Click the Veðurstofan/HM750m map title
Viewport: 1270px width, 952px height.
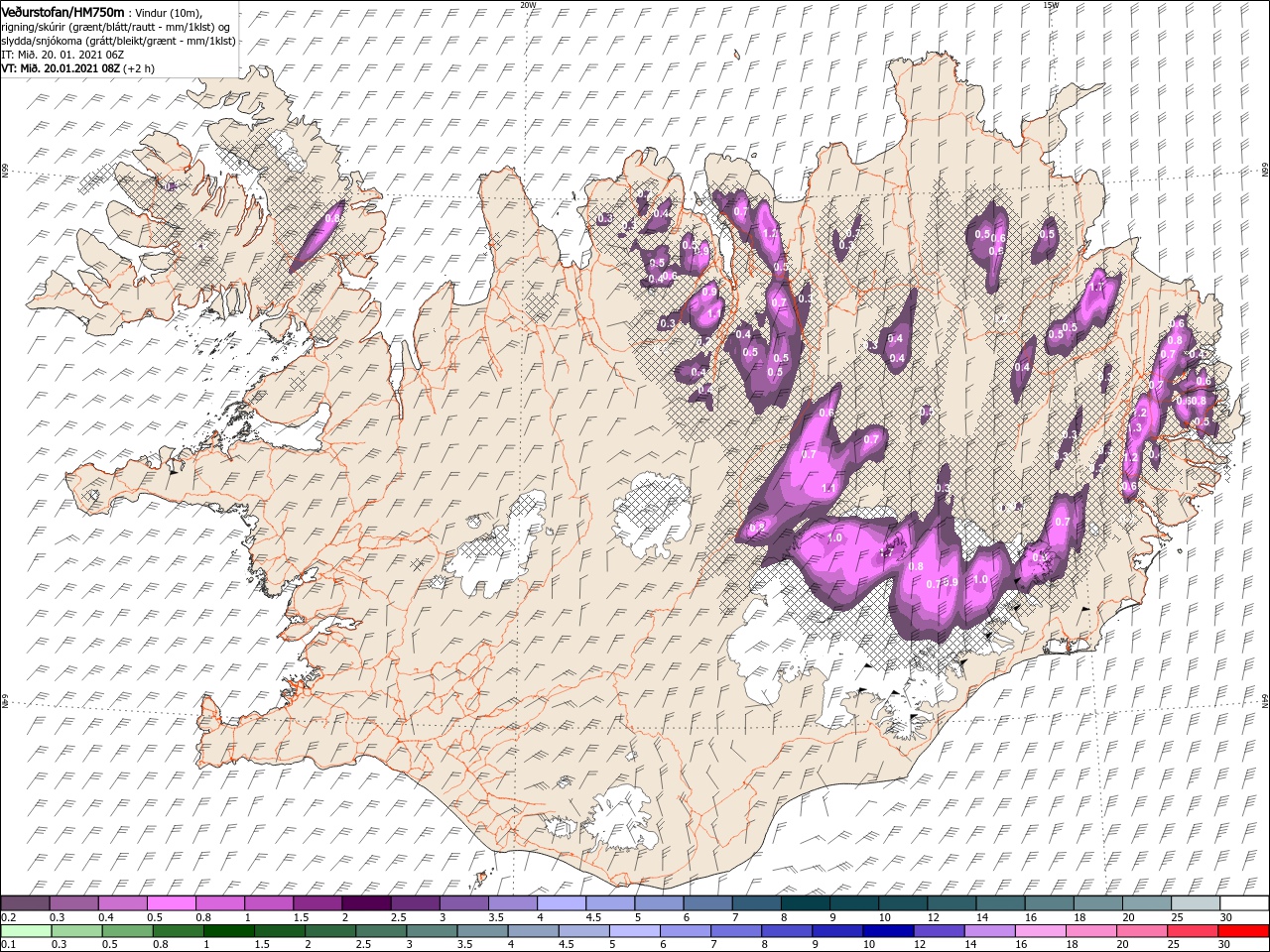pos(63,11)
